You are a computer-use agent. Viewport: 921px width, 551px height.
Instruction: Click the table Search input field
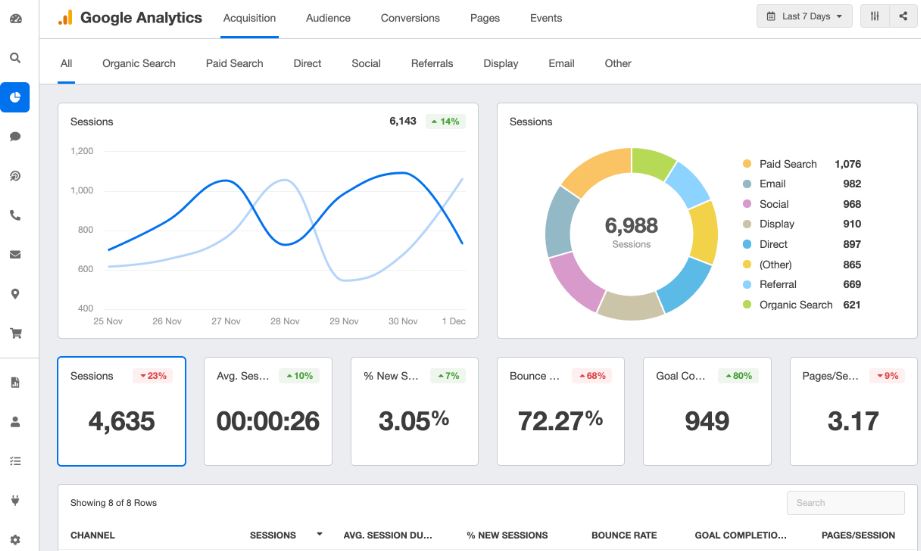(x=845, y=503)
